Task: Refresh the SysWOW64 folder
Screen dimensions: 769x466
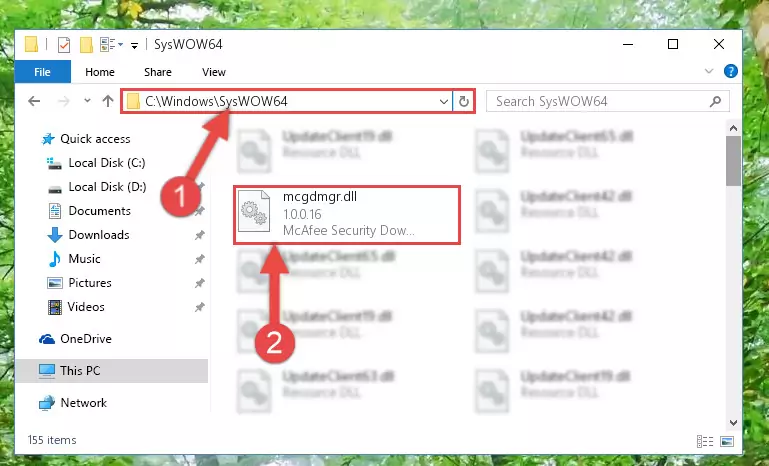Action: (463, 102)
